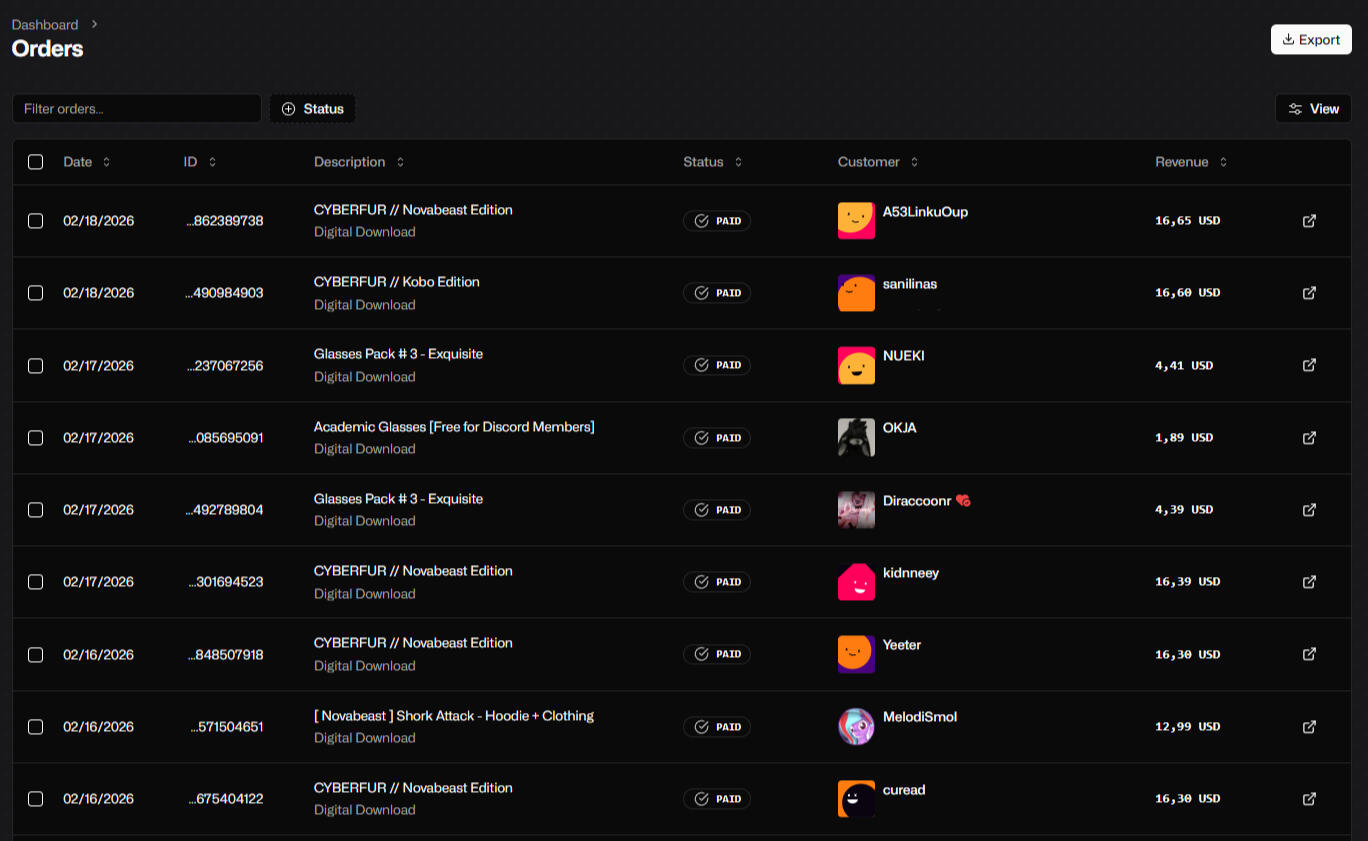Viewport: 1368px width, 841px height.
Task: Select the checkbox for order ending 492789804
Action: tap(36, 510)
